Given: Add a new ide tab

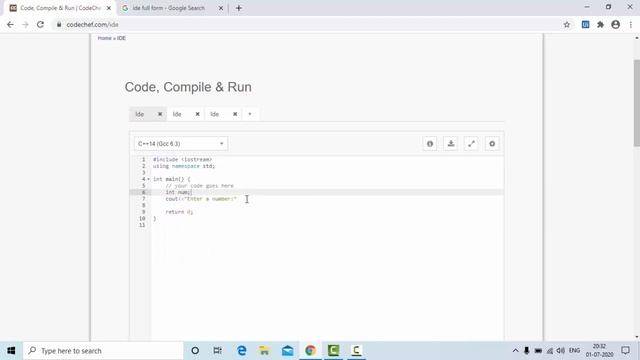Looking at the screenshot, I should point(250,114).
